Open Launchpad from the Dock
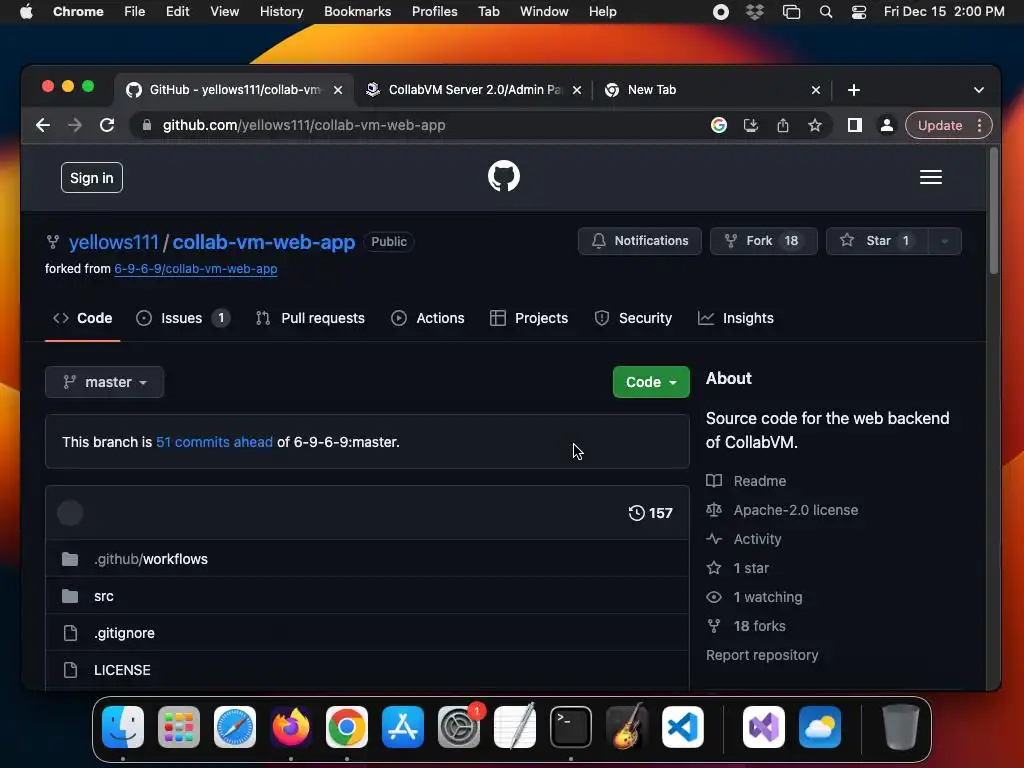The image size is (1024, 768). tap(179, 727)
